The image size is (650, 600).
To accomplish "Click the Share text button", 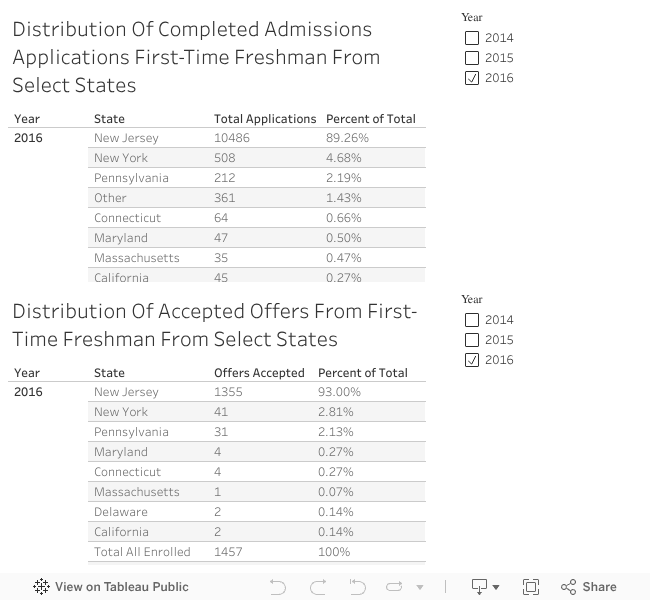I will (599, 587).
